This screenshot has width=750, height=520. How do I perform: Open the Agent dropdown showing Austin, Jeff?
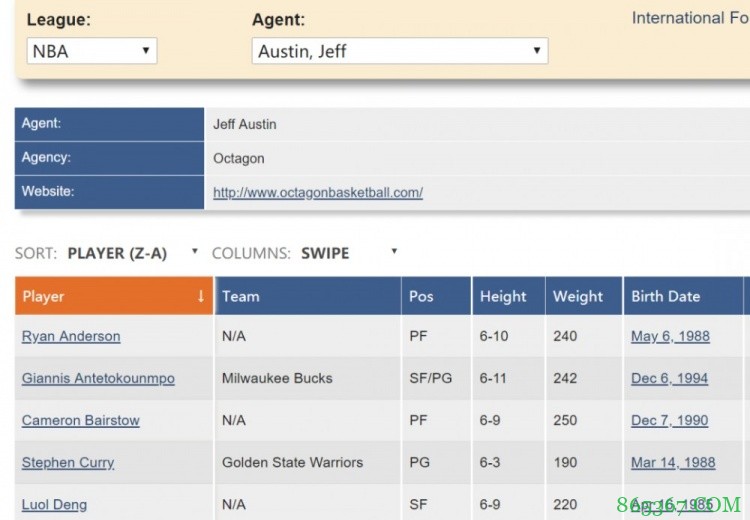pyautogui.click(x=399, y=51)
